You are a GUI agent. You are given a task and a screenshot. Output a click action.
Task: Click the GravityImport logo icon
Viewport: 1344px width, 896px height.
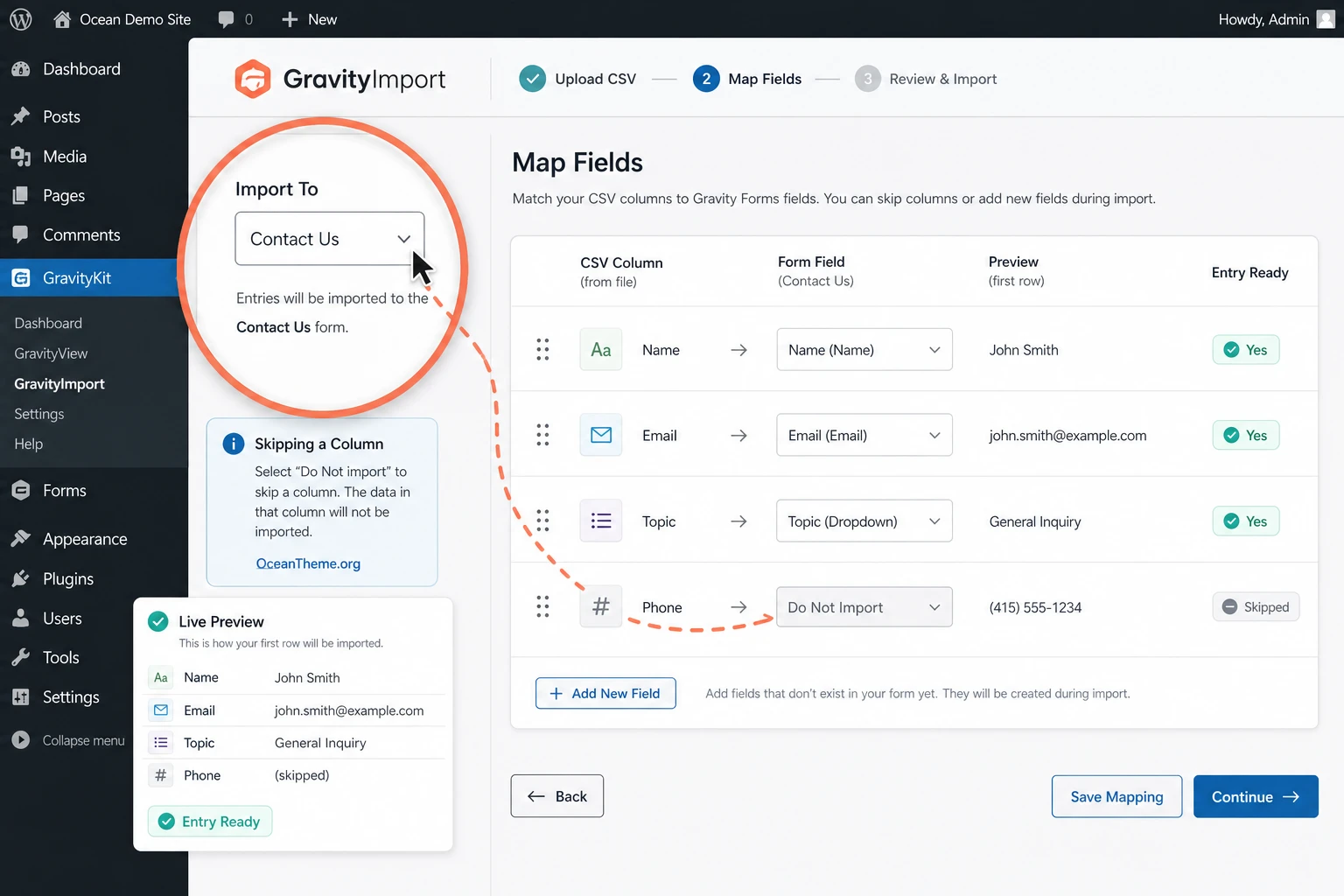[253, 79]
